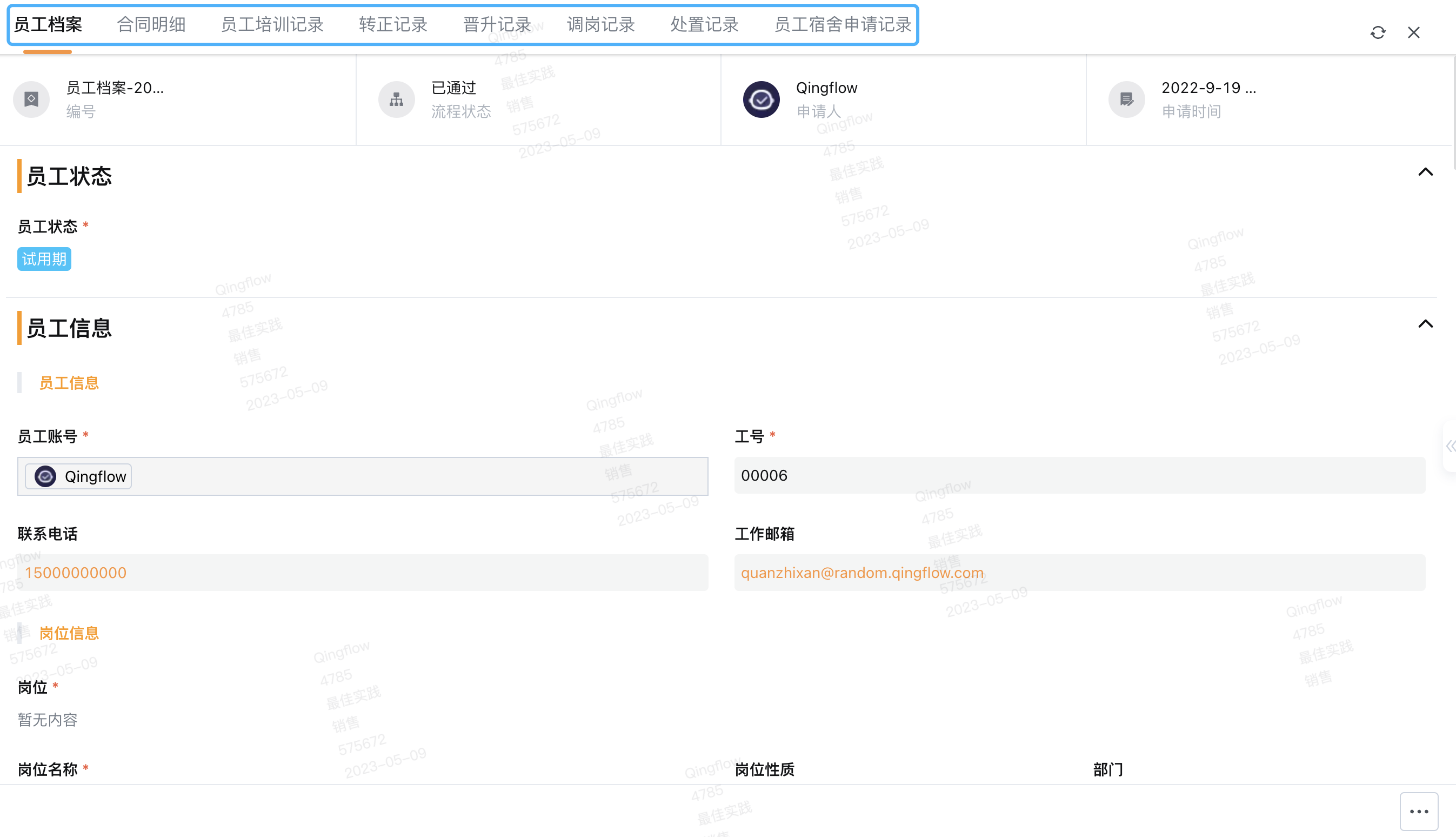Click the 岗位性质 field label

tap(765, 769)
